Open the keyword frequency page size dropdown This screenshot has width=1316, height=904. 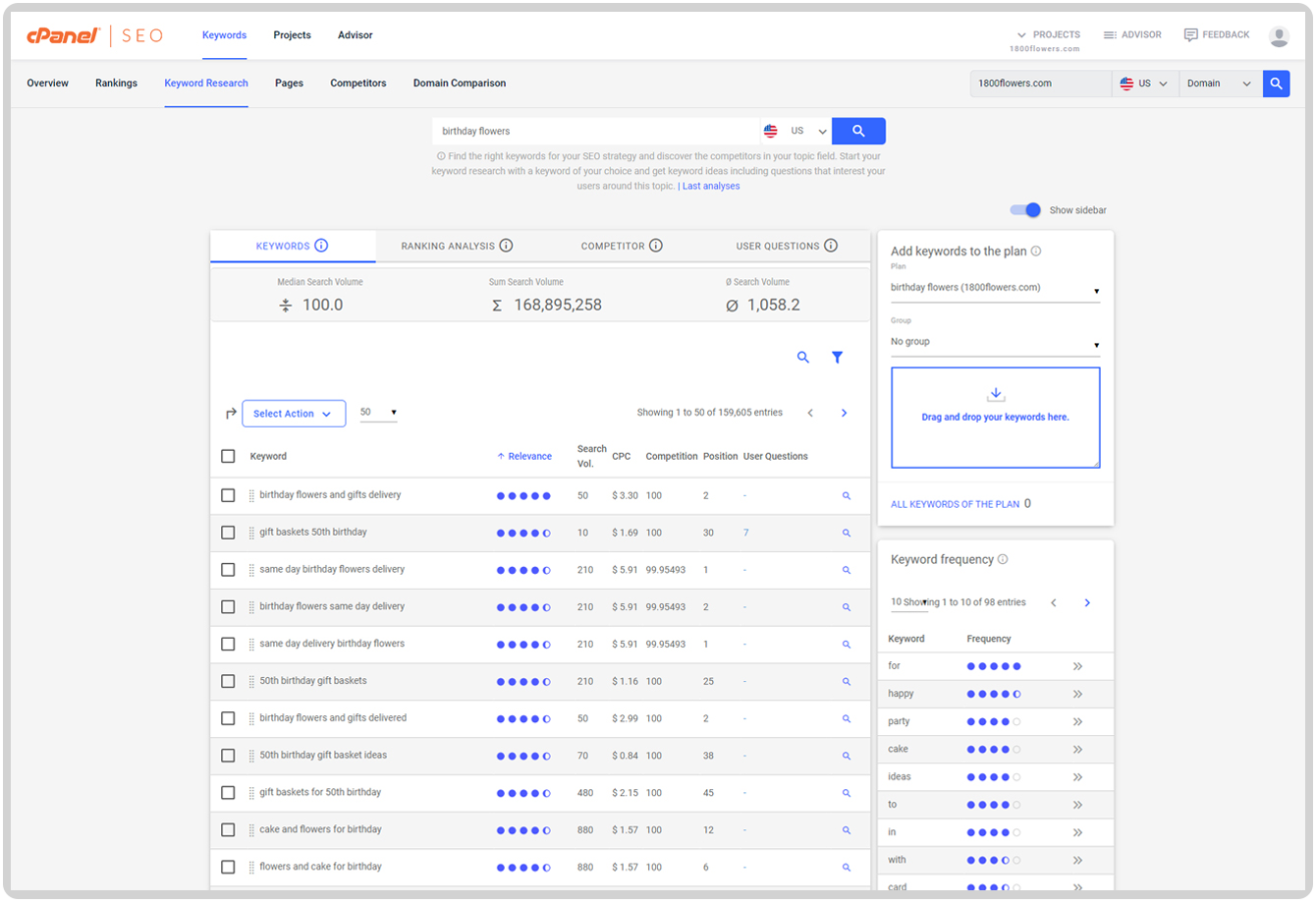click(x=908, y=602)
